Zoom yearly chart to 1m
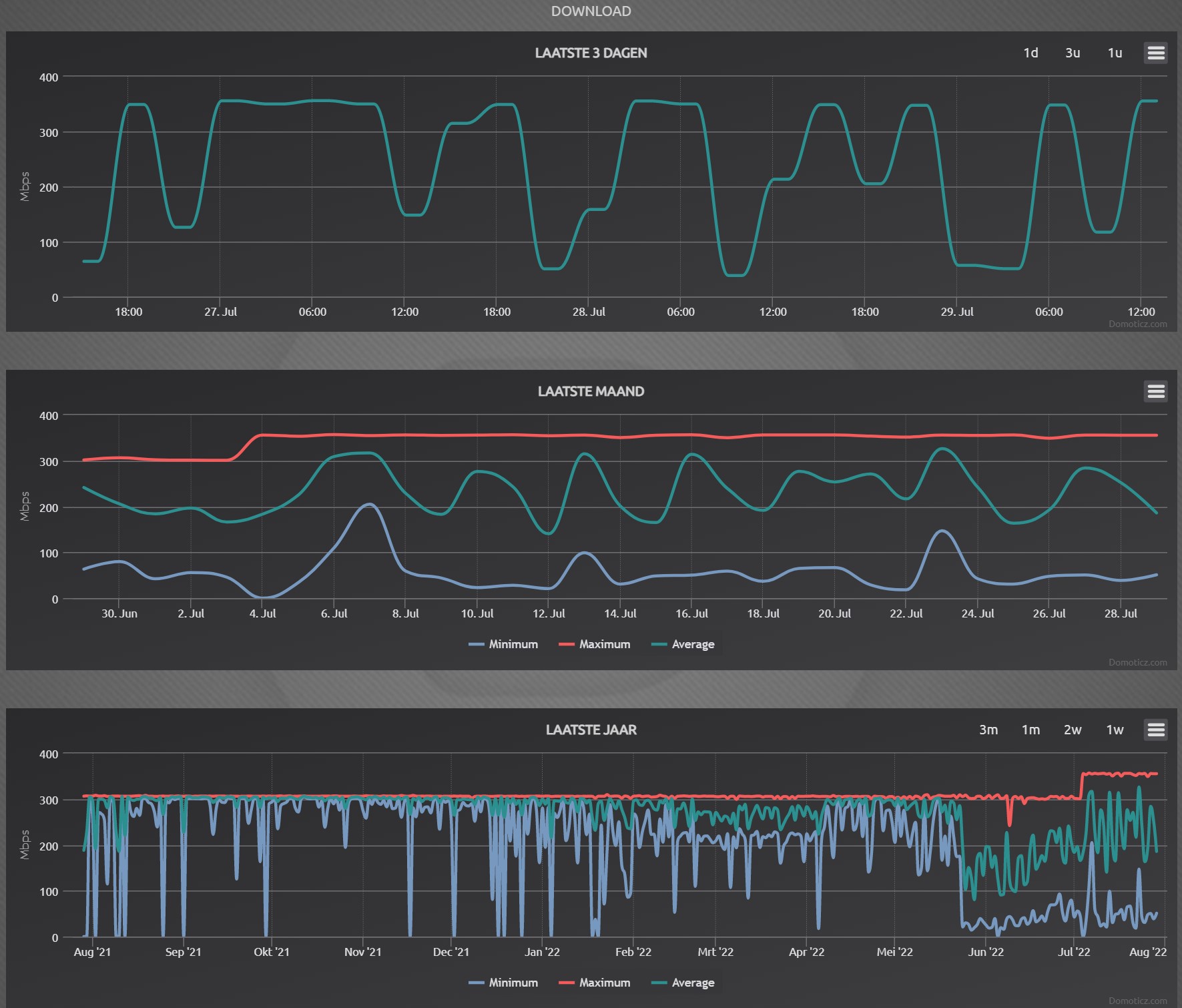The image size is (1182, 1008). tap(1030, 730)
